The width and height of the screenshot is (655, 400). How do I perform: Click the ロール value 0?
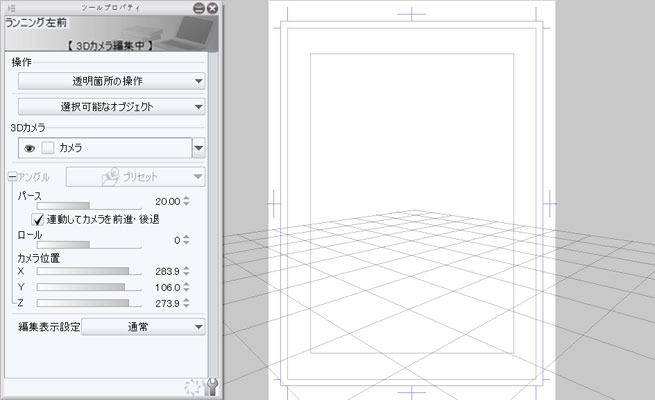[x=177, y=240]
